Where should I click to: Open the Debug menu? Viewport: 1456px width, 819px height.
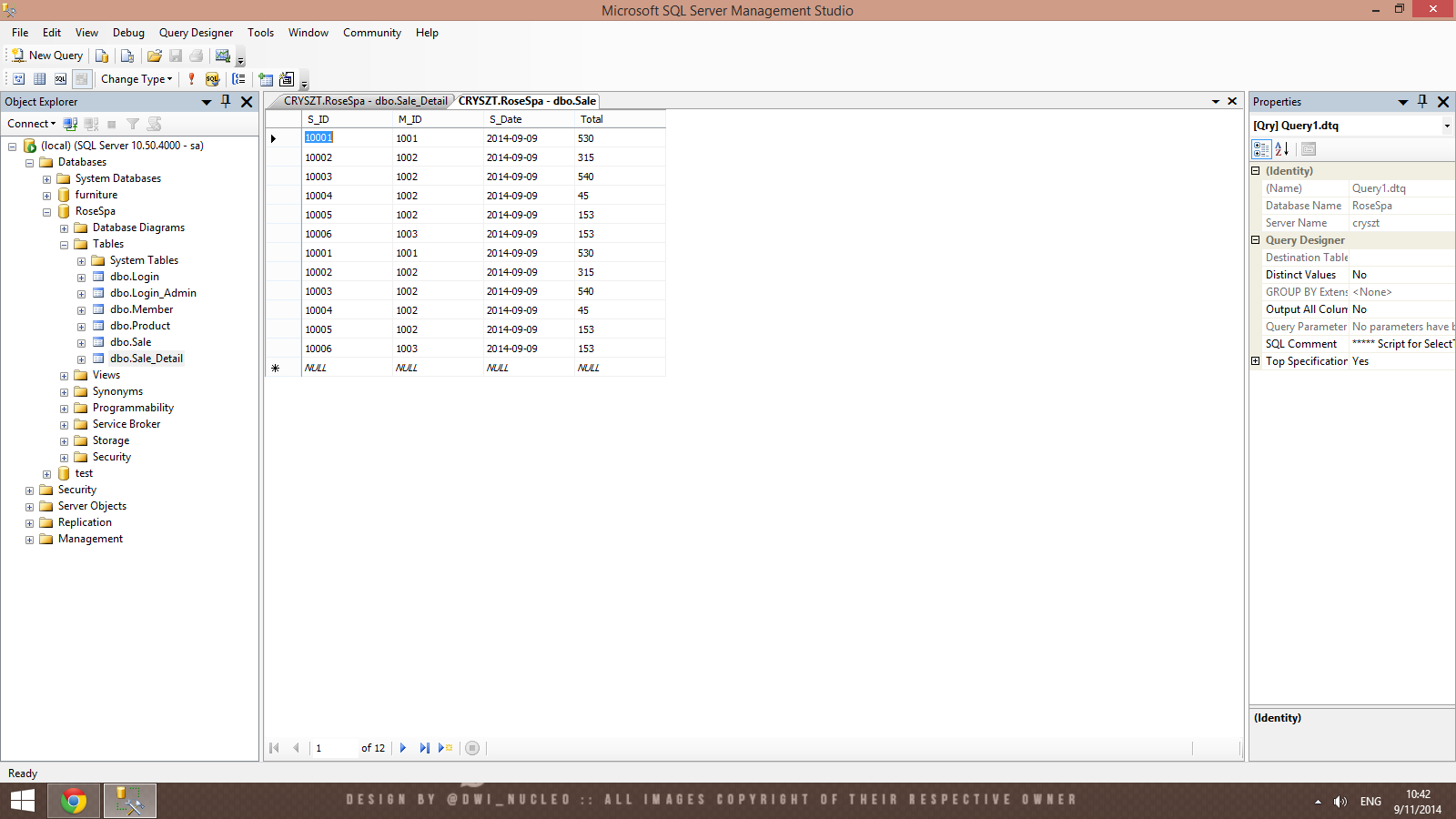(128, 33)
